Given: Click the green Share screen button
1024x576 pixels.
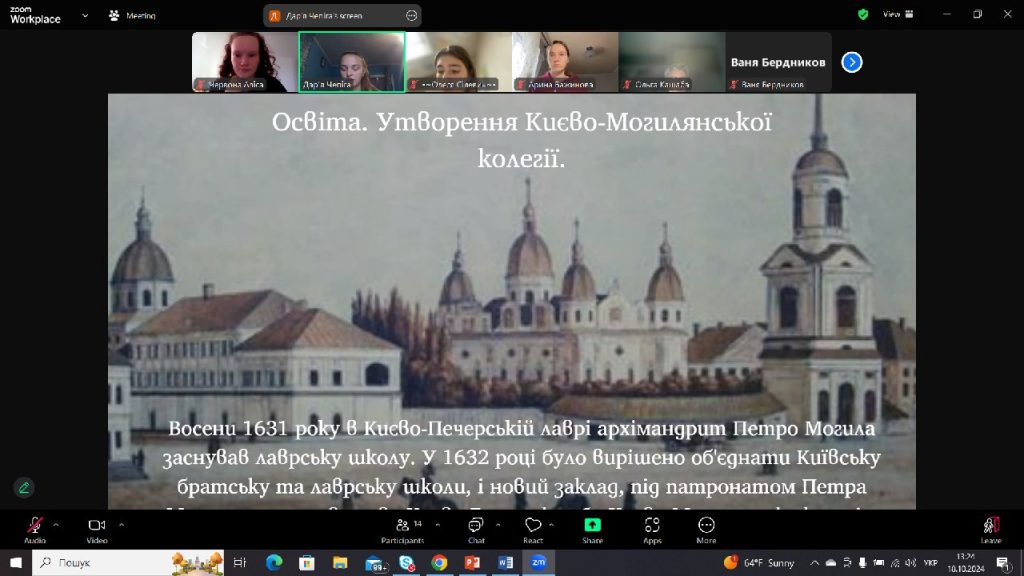Looking at the screenshot, I should click(x=592, y=530).
